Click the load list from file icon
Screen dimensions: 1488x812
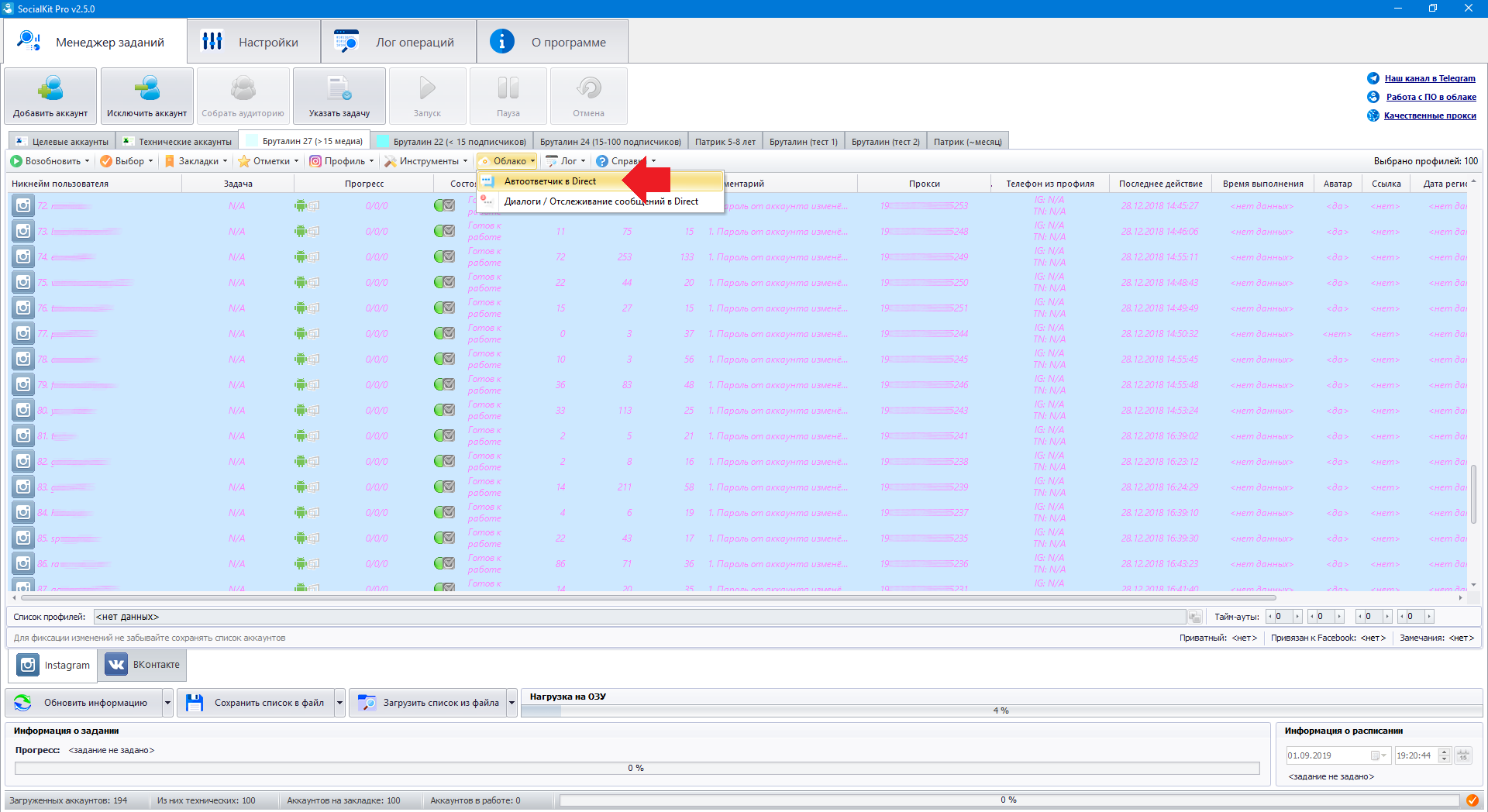coord(367,703)
